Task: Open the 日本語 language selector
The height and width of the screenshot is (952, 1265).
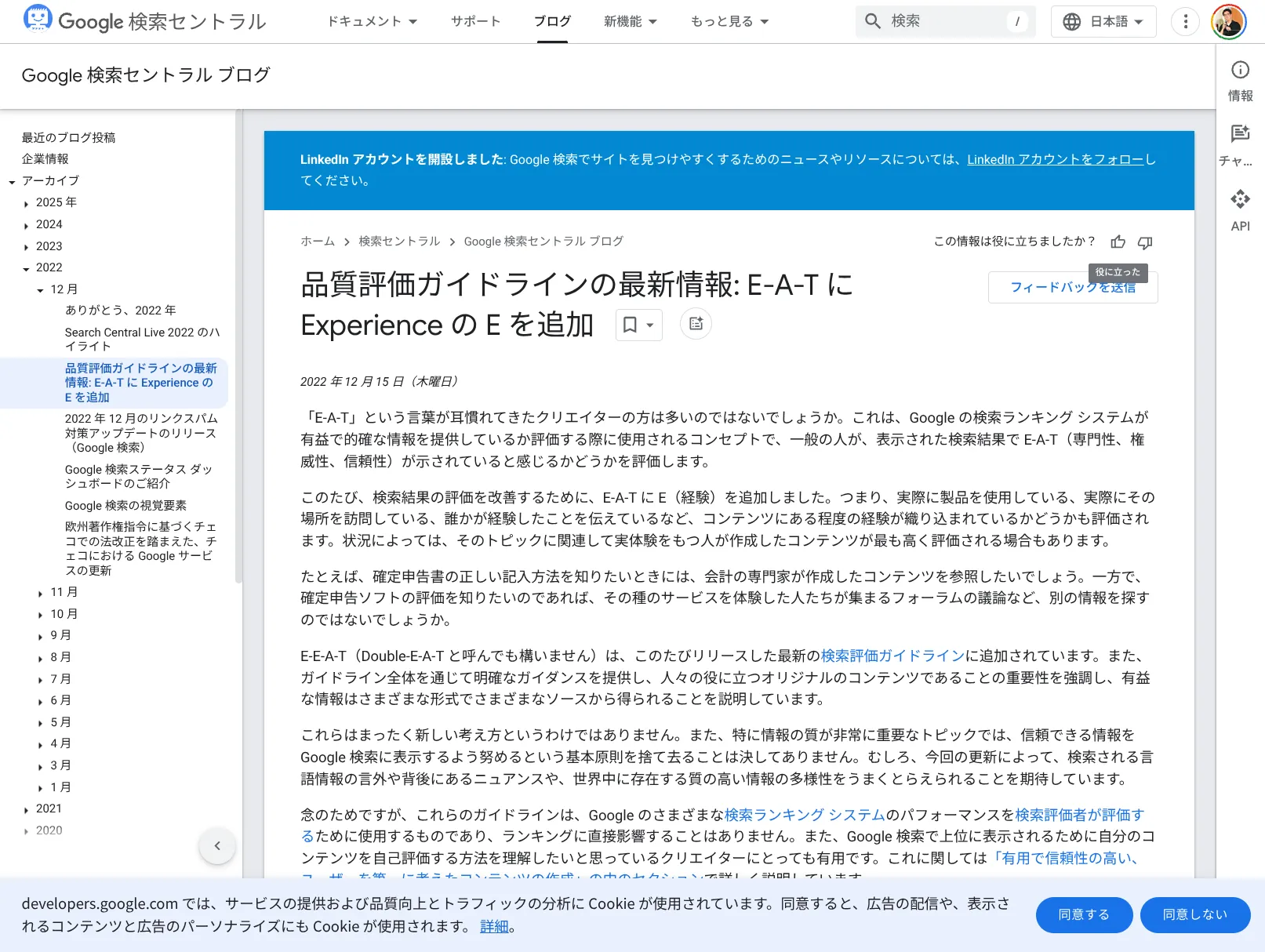Action: tap(1103, 21)
